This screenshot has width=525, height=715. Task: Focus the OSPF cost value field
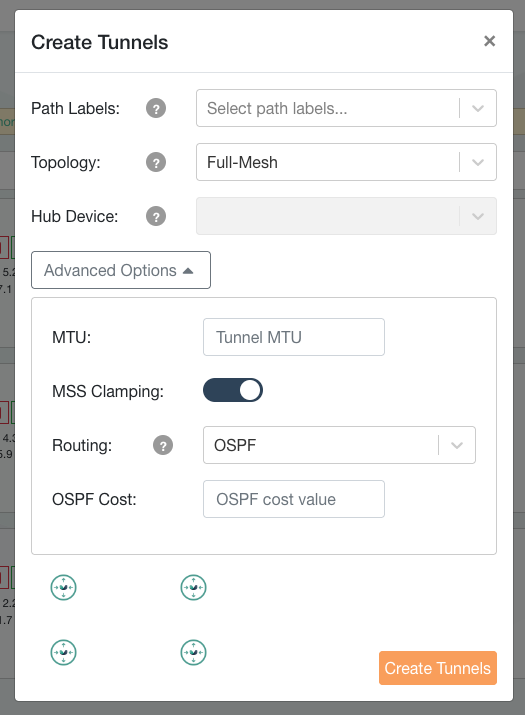294,499
